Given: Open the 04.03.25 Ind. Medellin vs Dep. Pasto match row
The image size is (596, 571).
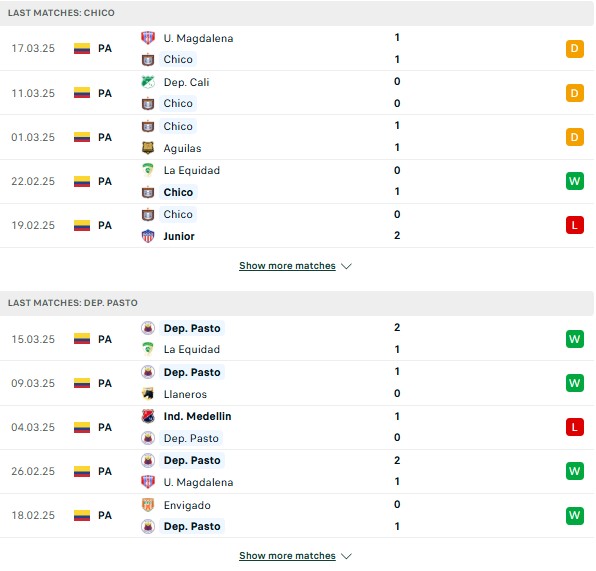Looking at the screenshot, I should (296, 427).
